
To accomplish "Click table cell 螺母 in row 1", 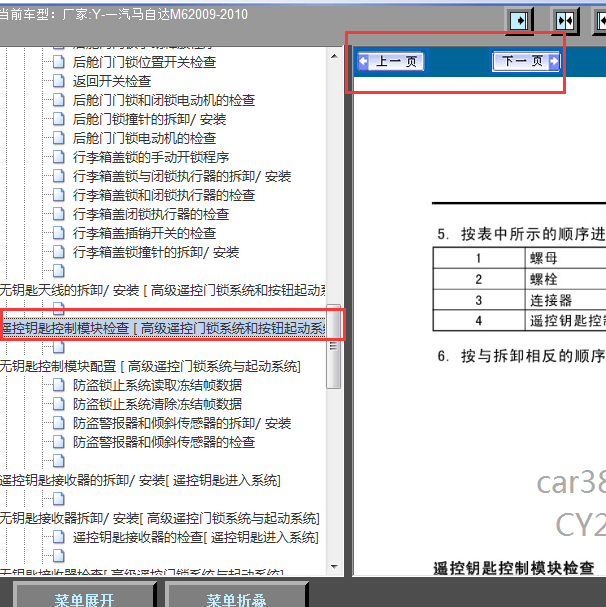I will 544,258.
